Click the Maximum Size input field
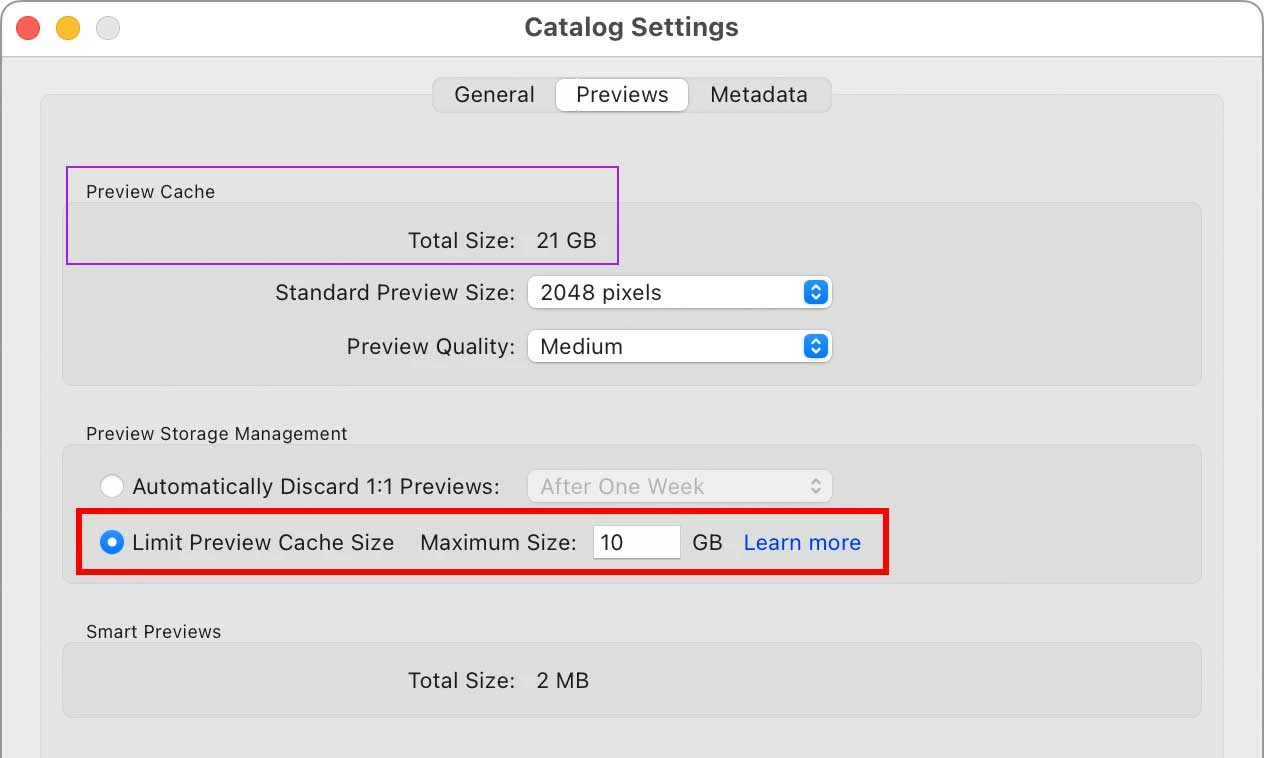1264x758 pixels. (x=637, y=543)
